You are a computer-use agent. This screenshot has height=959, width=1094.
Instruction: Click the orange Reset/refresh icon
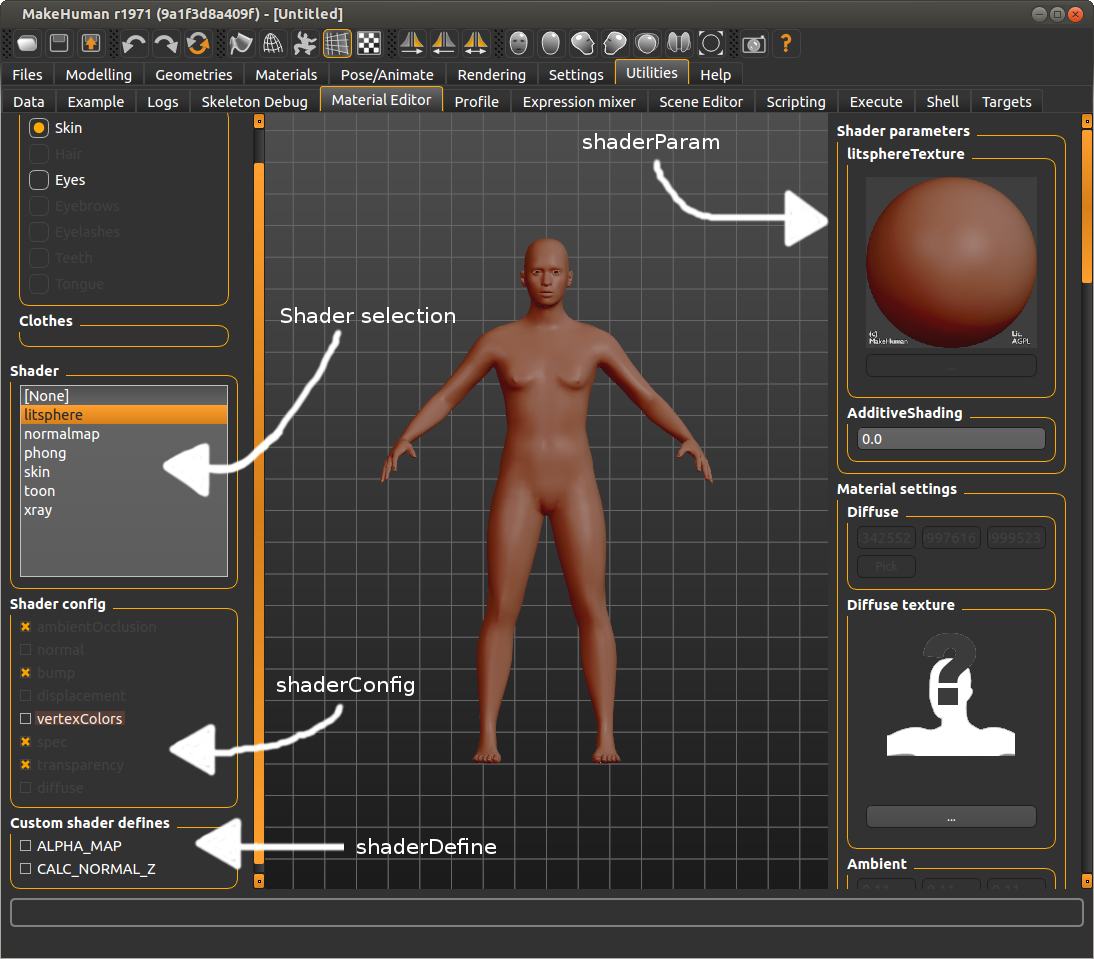198,44
